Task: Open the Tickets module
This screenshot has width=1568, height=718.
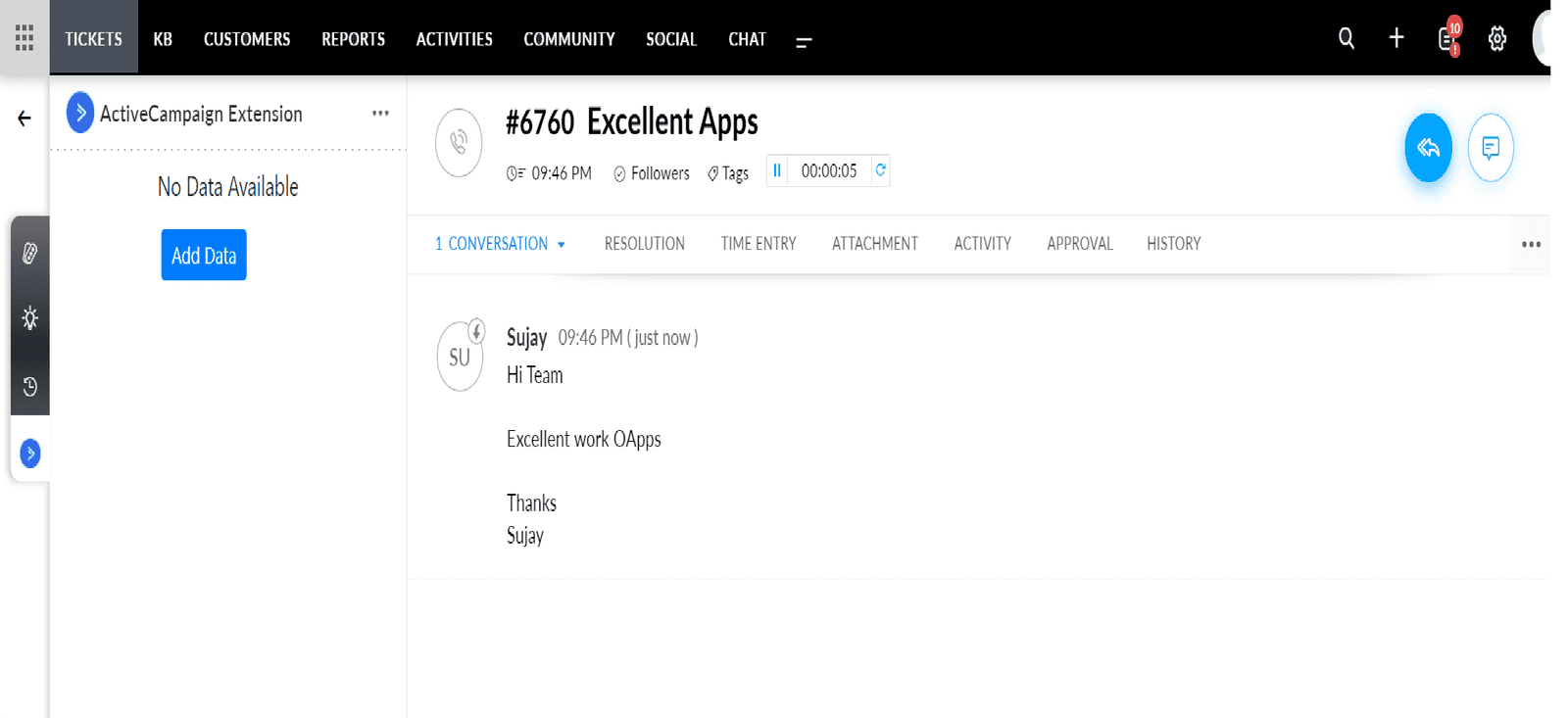Action: [94, 39]
